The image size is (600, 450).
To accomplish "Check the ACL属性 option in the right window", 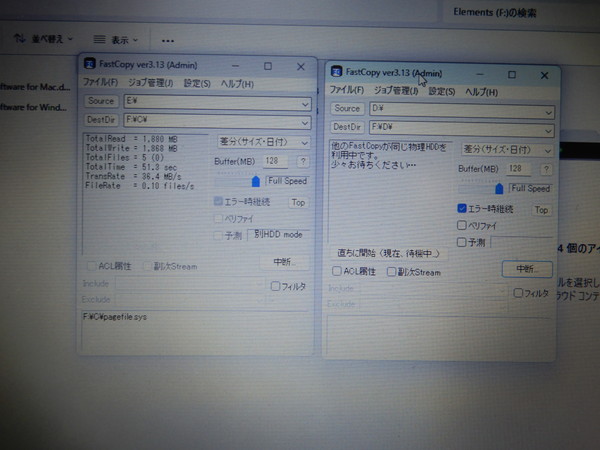I will coord(337,271).
